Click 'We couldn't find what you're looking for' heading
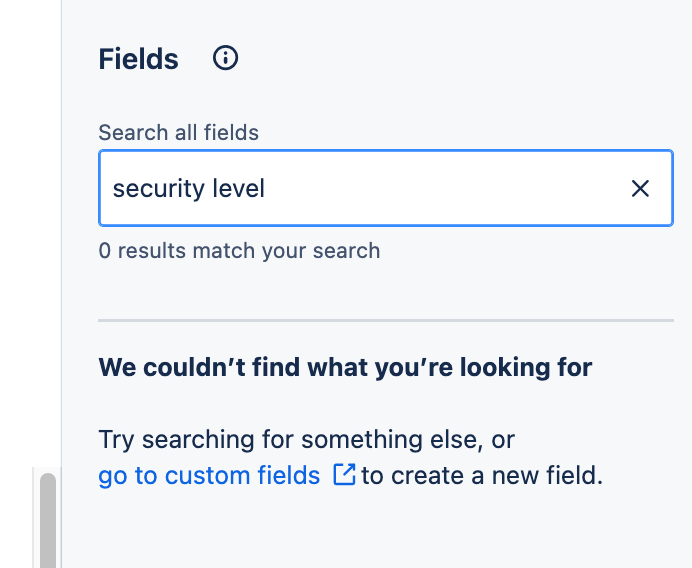692x568 pixels. pos(345,367)
